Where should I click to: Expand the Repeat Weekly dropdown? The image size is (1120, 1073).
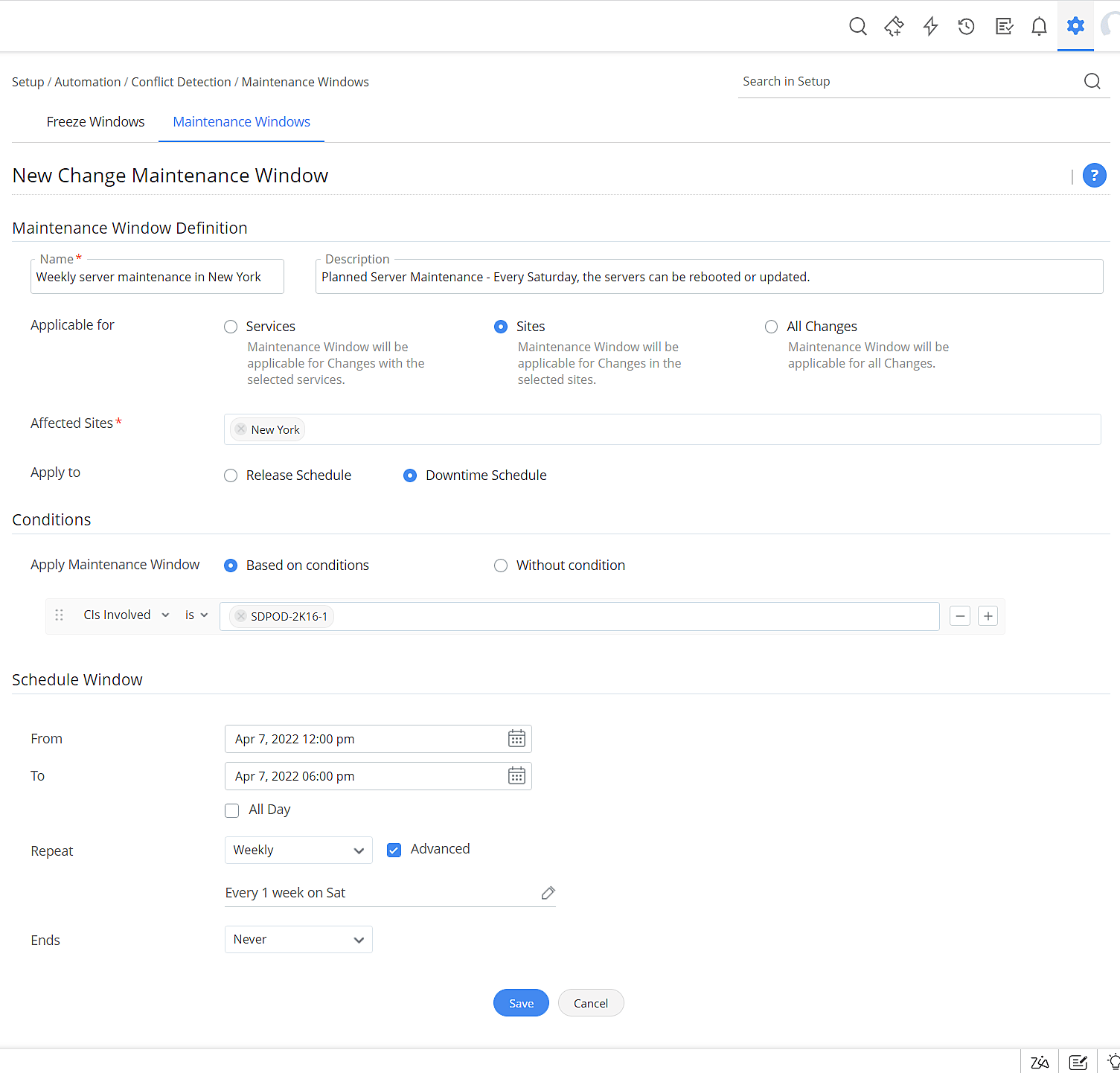[x=298, y=851]
